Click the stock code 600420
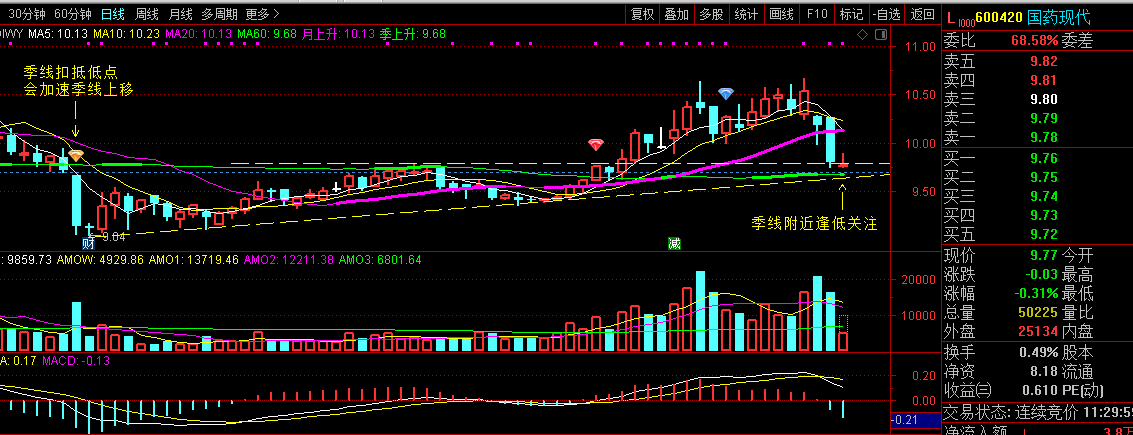 998,18
